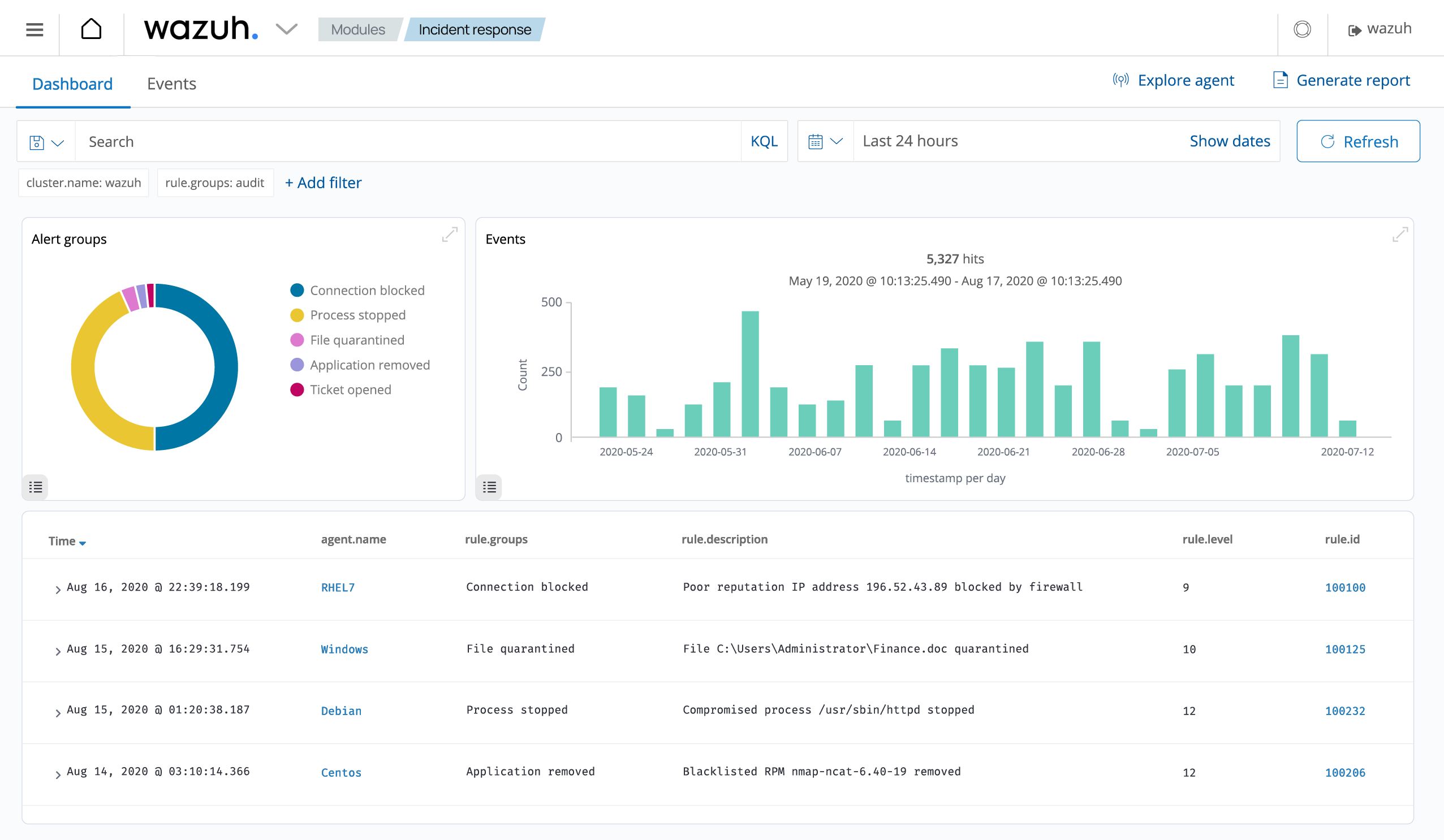
Task: Click the rule.groups: audit filter pill
Action: coord(215,183)
